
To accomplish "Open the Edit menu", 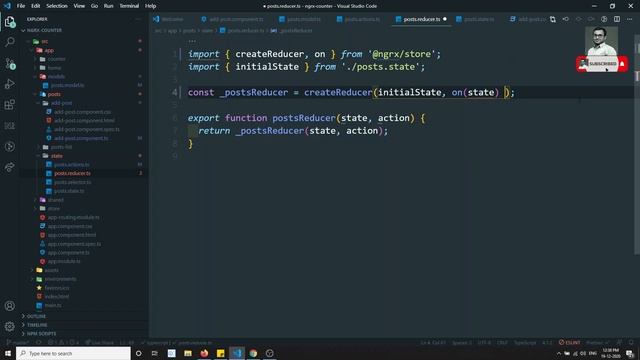I will 36,6.
